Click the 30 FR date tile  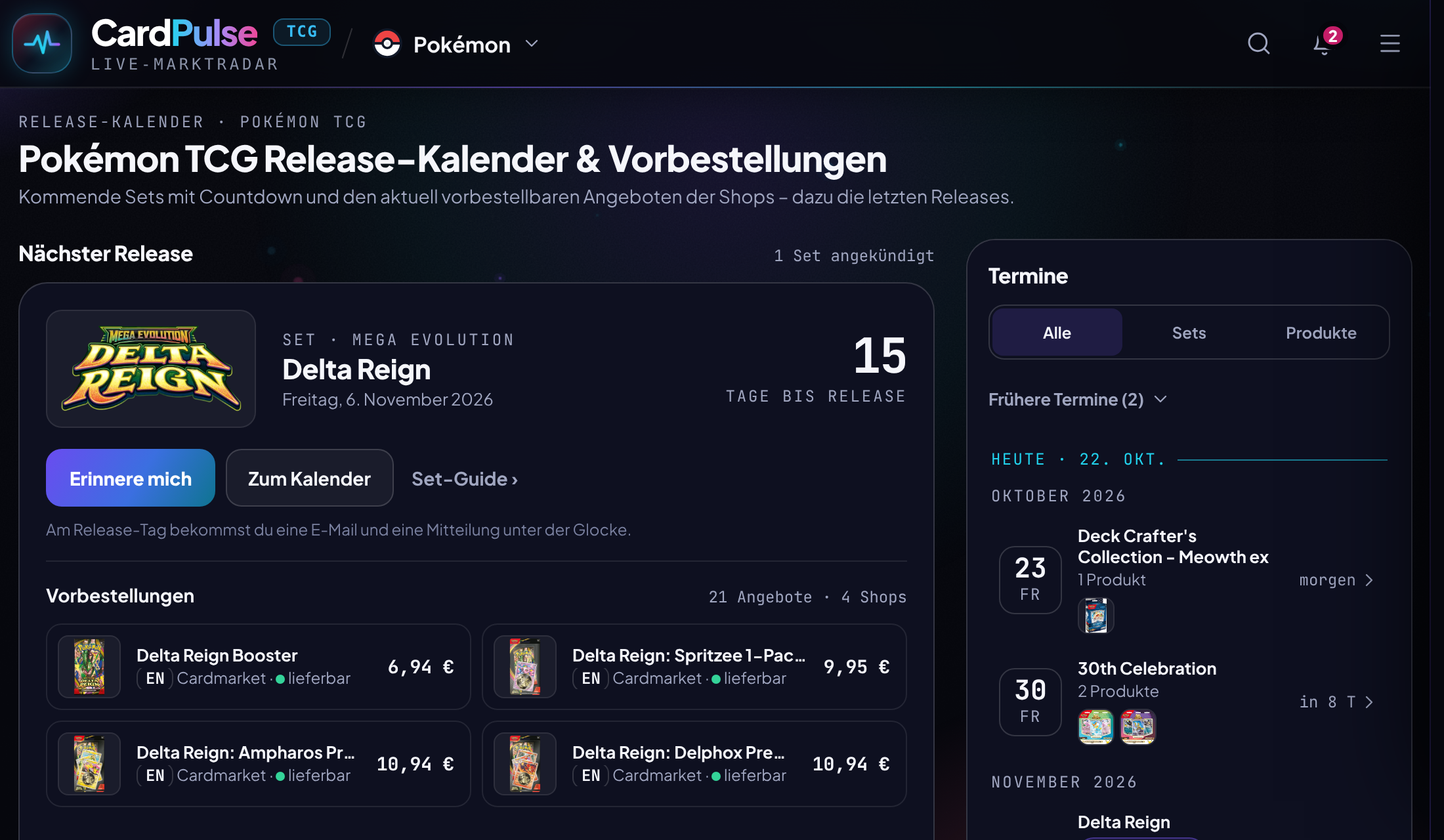coord(1030,702)
